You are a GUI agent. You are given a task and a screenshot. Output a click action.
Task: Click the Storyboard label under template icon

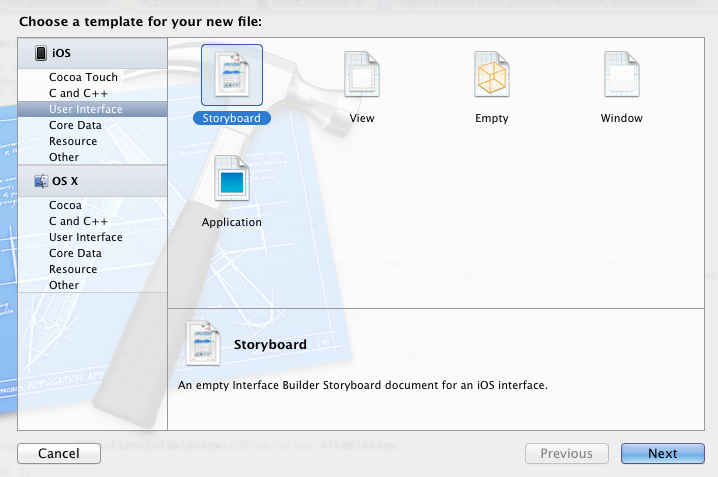(x=232, y=118)
